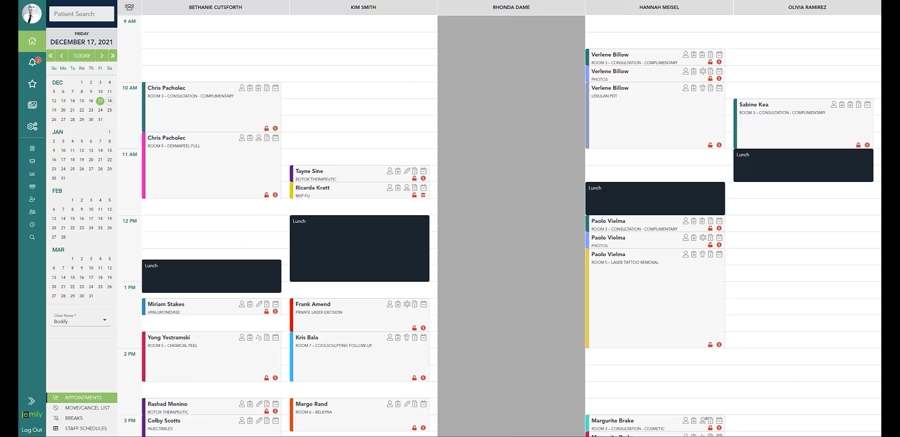Jump back with the double-left arrow

[52, 56]
